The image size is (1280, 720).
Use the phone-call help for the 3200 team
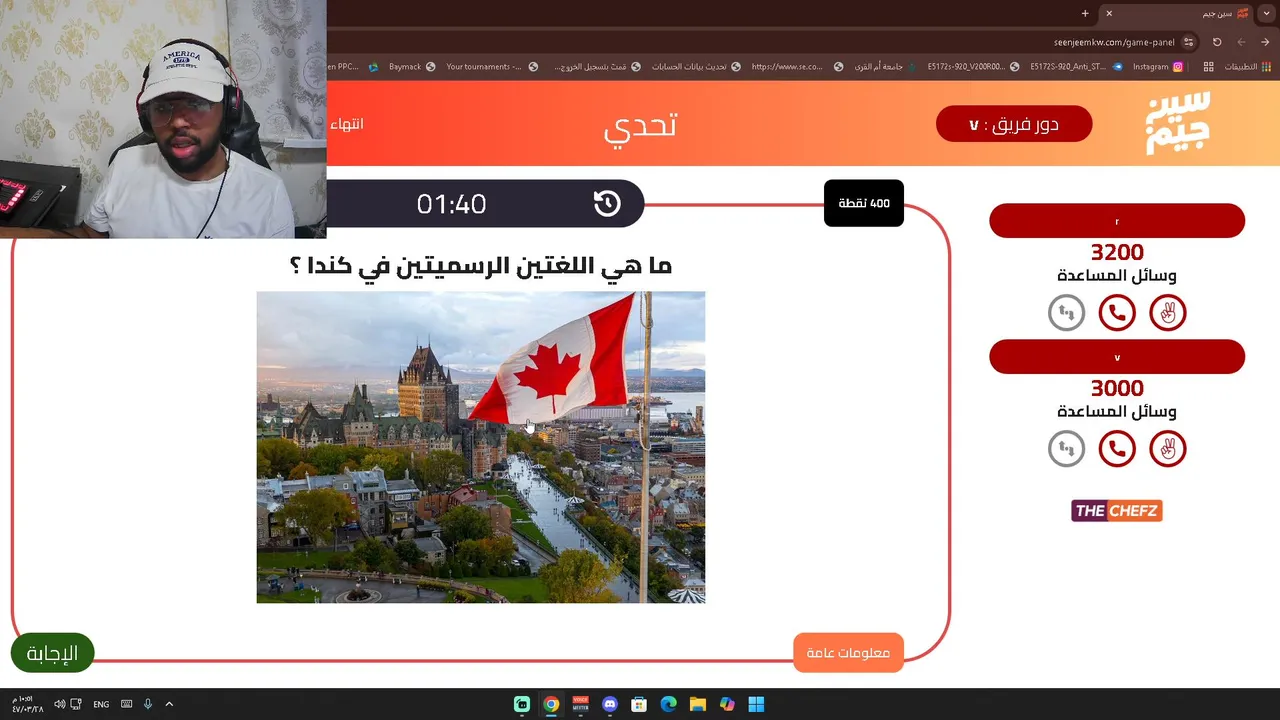[1117, 313]
